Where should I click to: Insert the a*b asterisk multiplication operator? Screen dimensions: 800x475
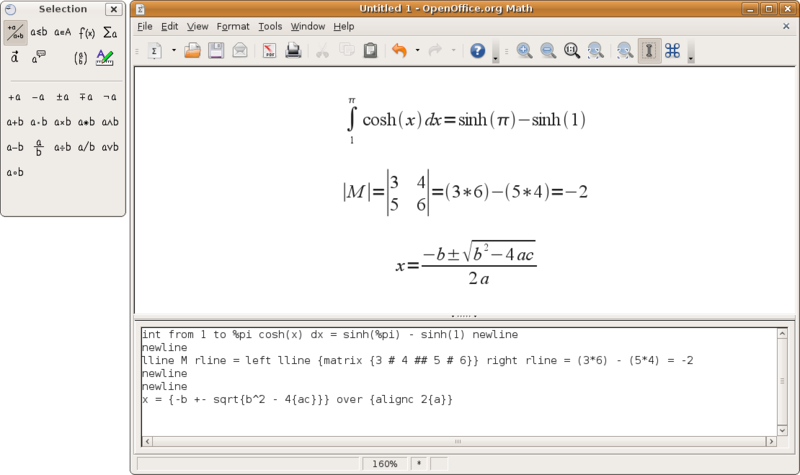86,122
